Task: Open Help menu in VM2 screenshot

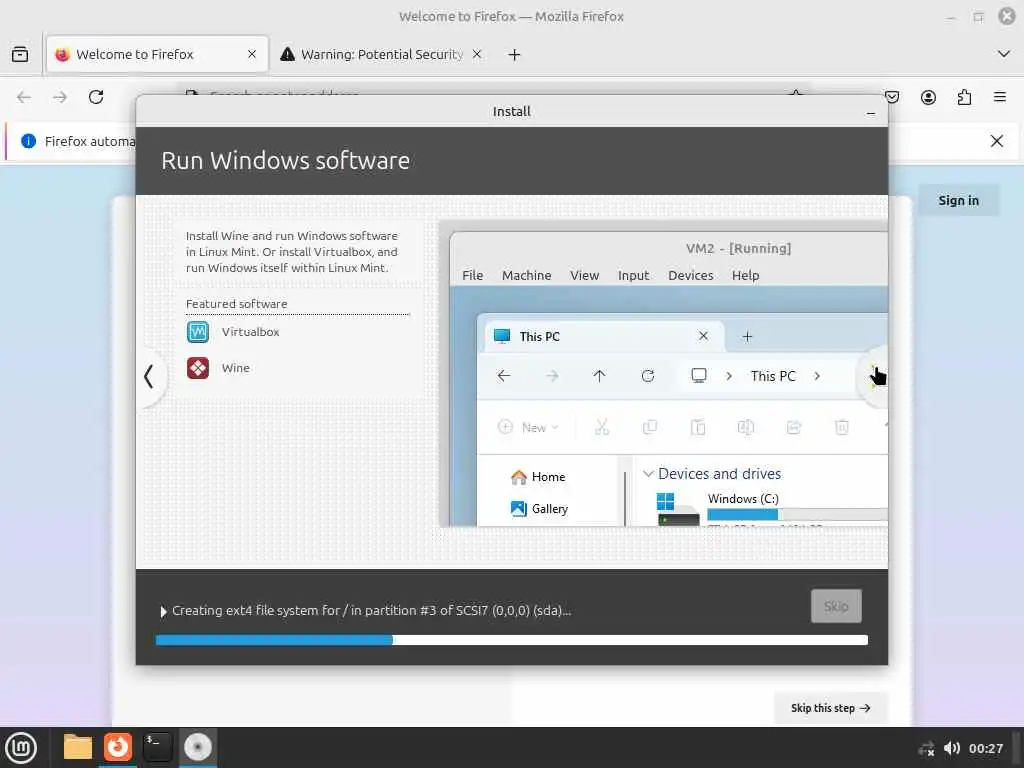Action: click(x=745, y=276)
